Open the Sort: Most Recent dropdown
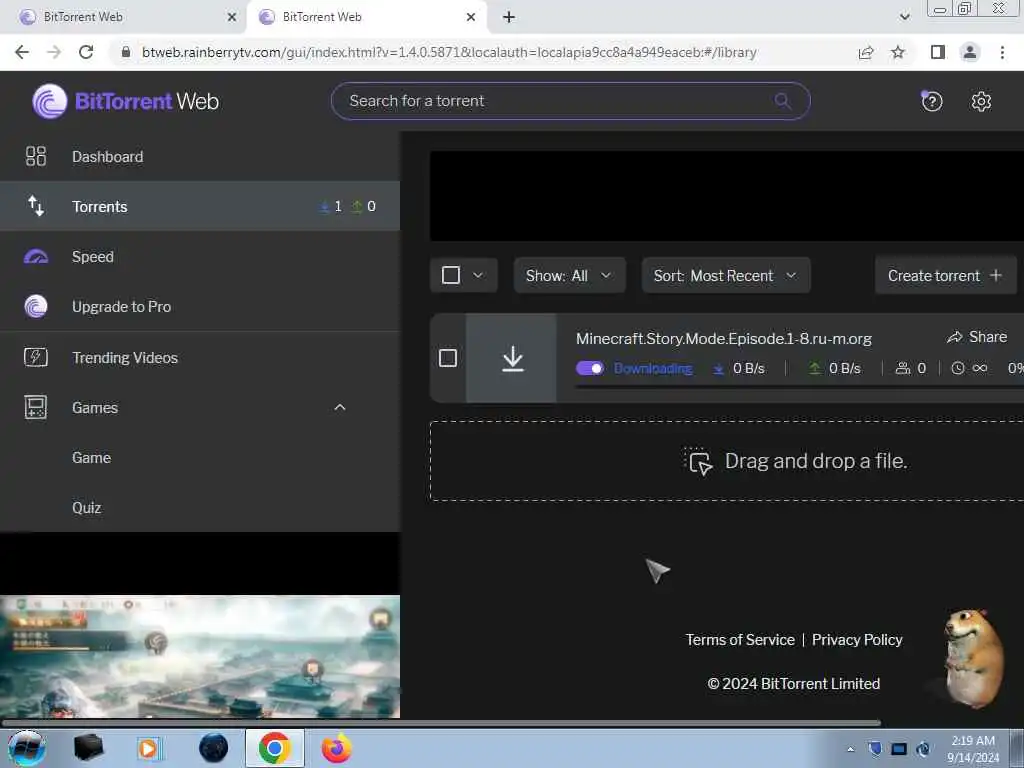This screenshot has height=768, width=1024. pyautogui.click(x=726, y=276)
